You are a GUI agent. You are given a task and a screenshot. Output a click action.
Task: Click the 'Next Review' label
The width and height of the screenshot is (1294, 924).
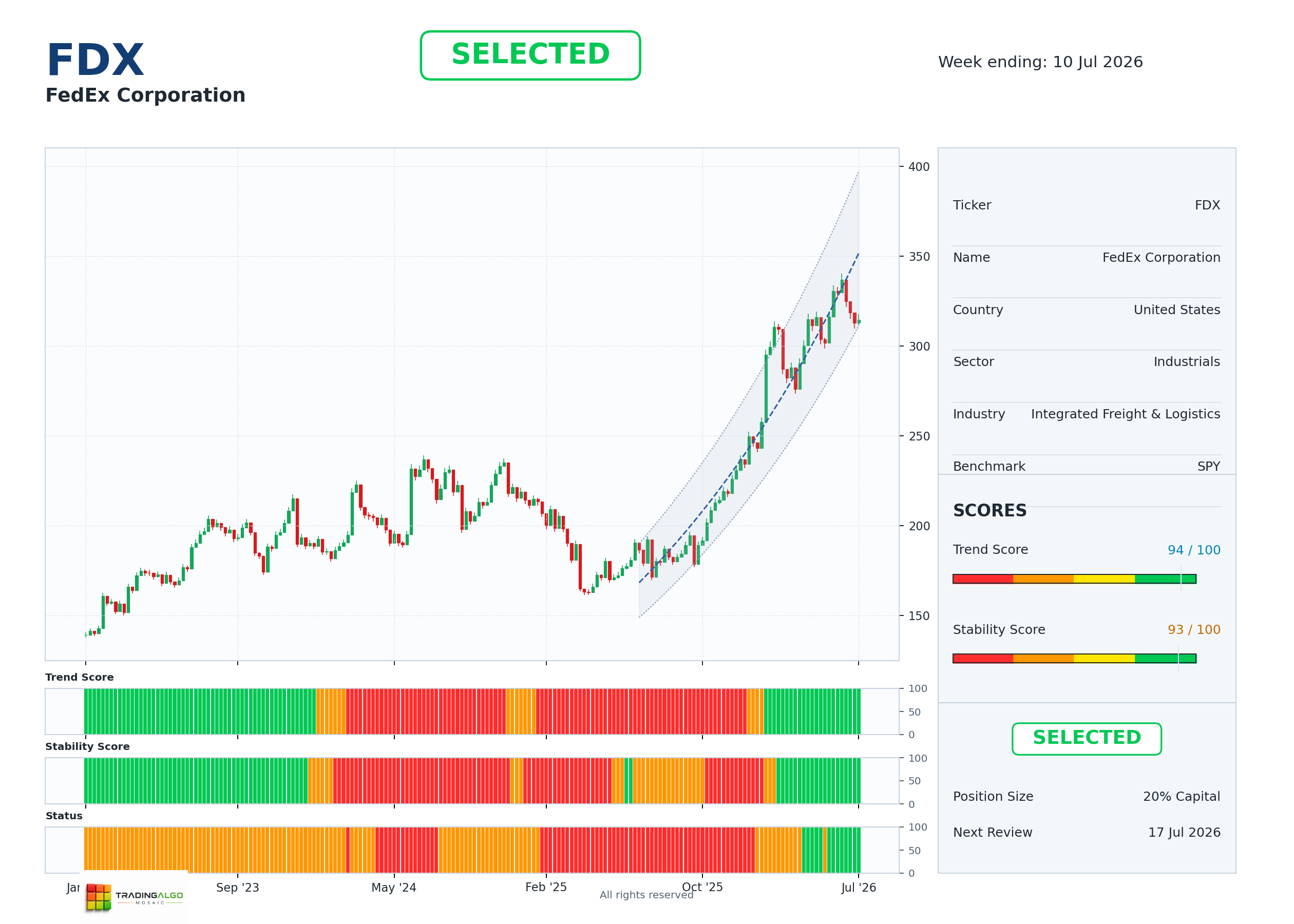(x=993, y=833)
